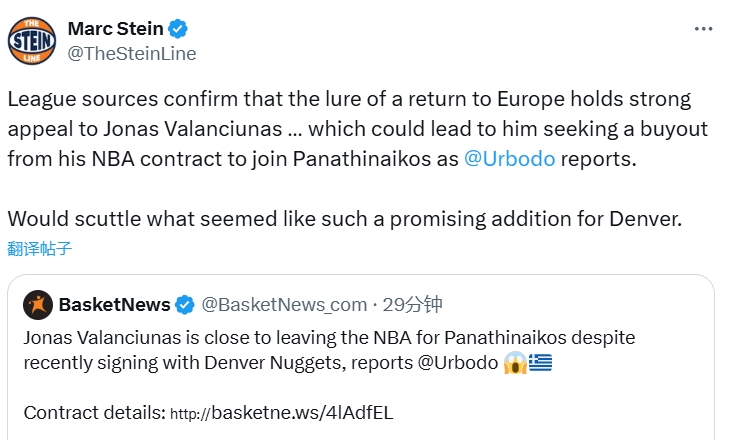Open the @BasketNews_com handle
This screenshot has height=440, width=731.
pyautogui.click(x=284, y=304)
